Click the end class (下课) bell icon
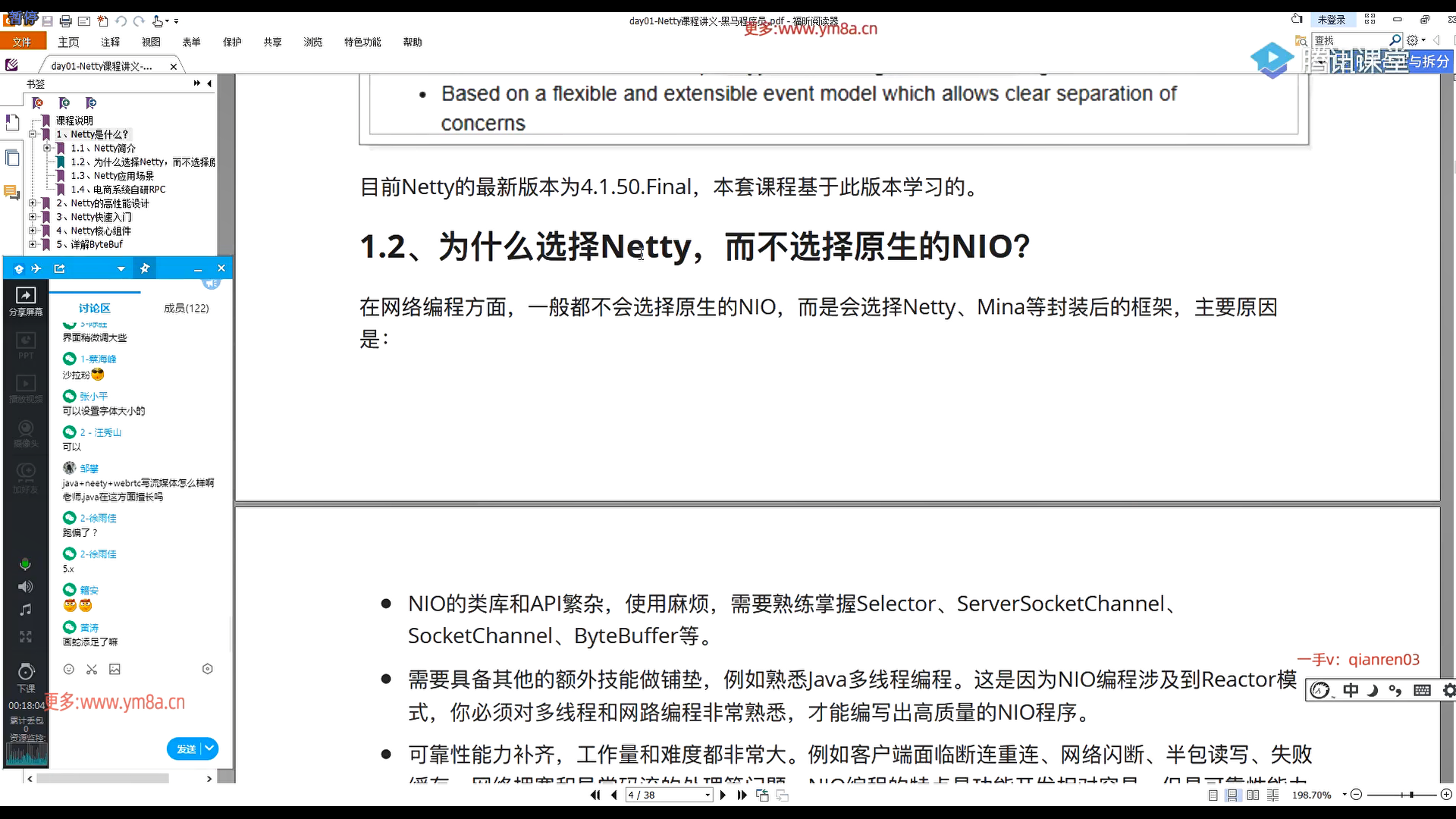 click(x=26, y=672)
